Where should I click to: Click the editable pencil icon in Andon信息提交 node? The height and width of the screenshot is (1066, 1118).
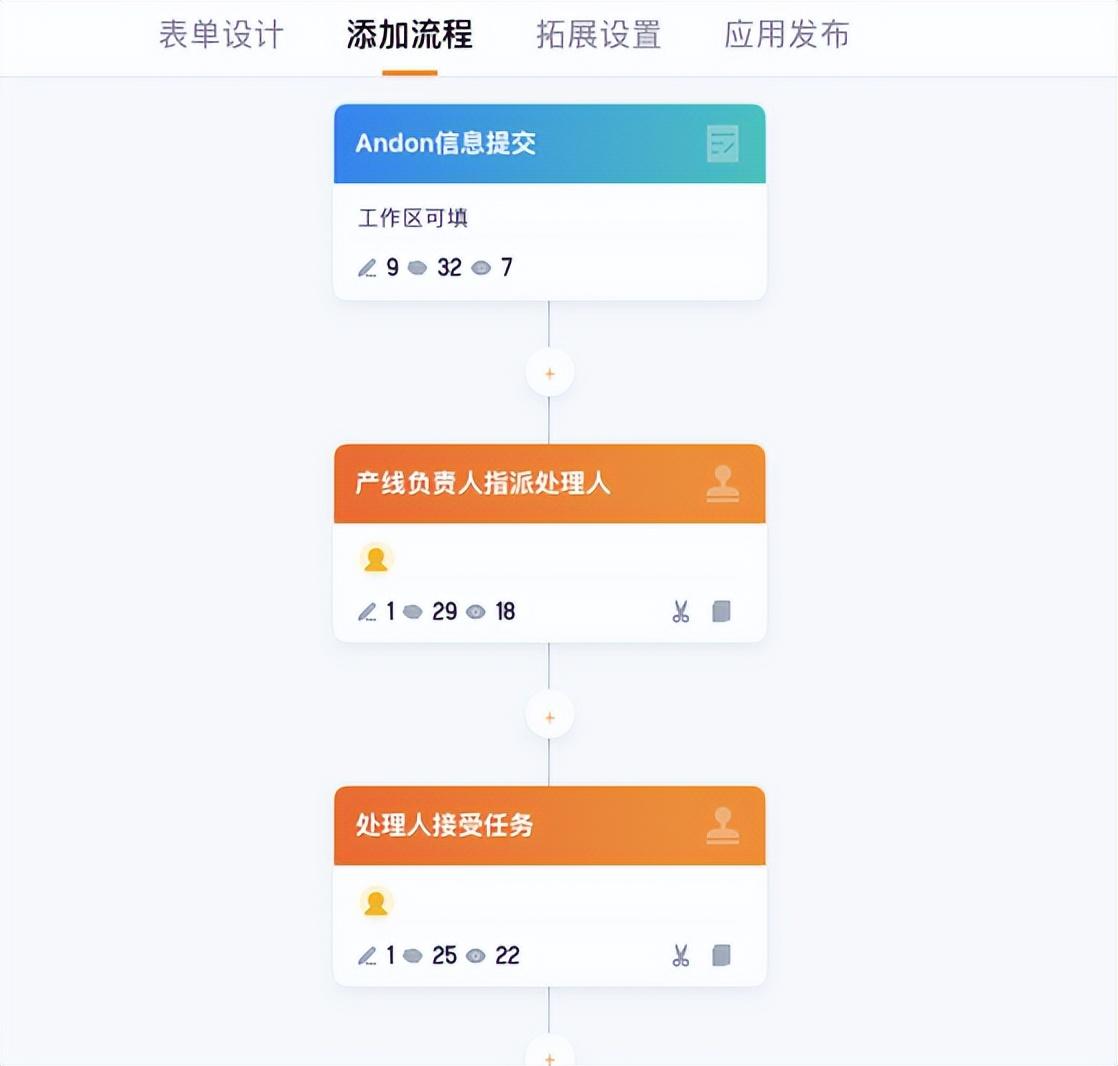[x=367, y=268]
